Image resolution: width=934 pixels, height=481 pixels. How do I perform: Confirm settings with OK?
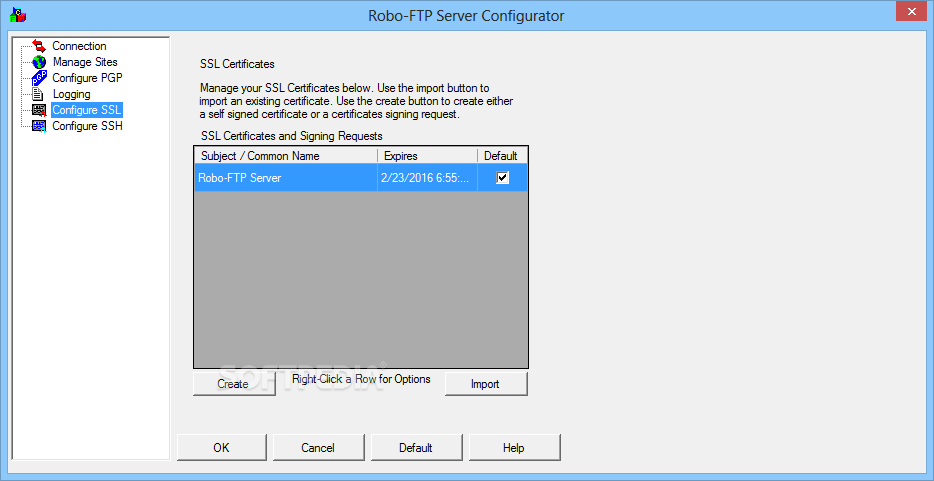(x=222, y=448)
